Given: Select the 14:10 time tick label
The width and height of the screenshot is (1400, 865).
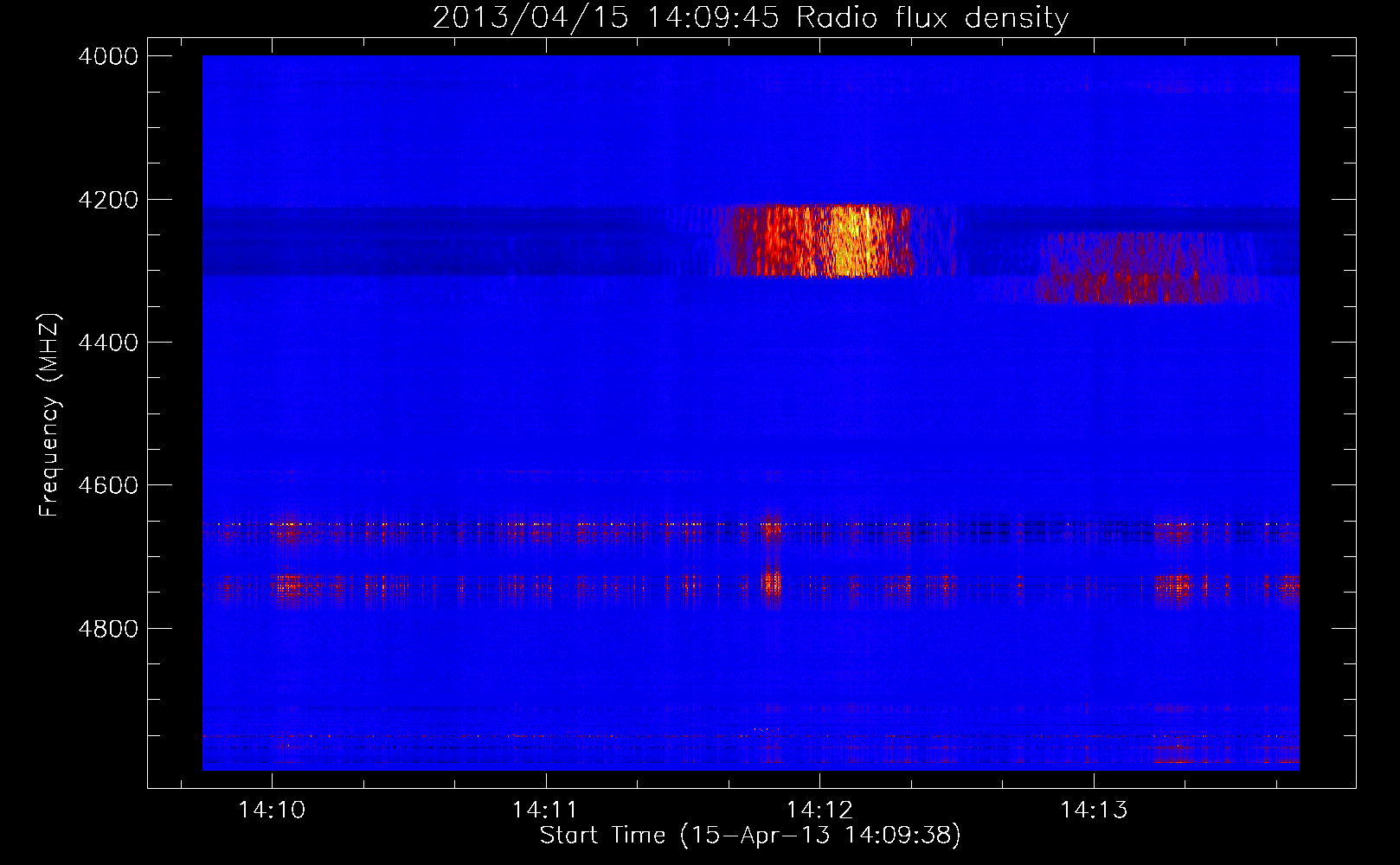Looking at the screenshot, I should [272, 810].
